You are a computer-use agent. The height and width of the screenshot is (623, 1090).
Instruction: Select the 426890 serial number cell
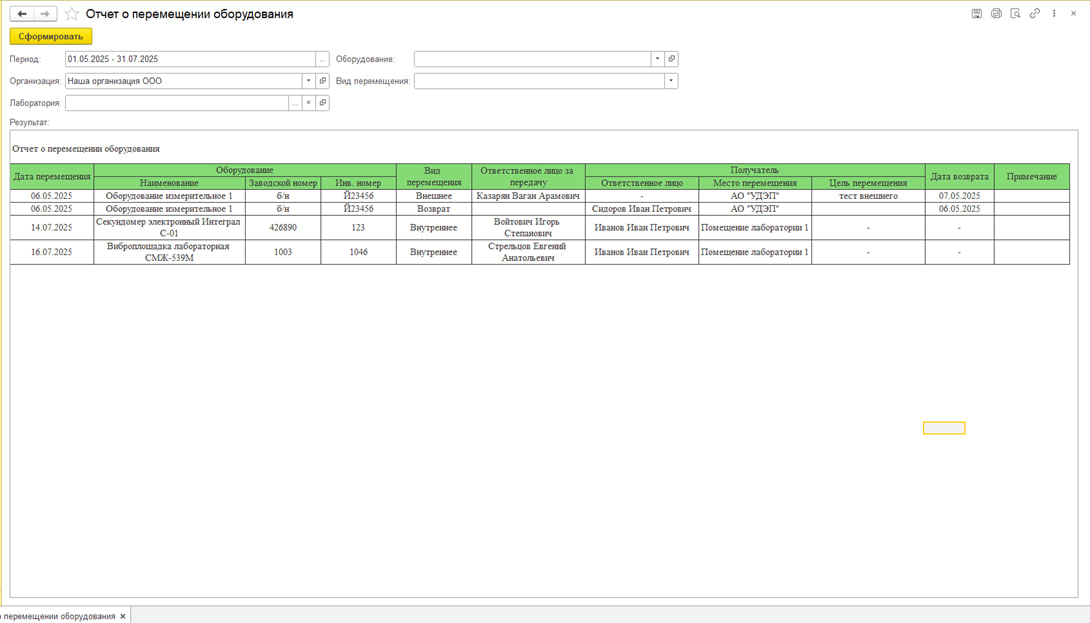click(283, 227)
